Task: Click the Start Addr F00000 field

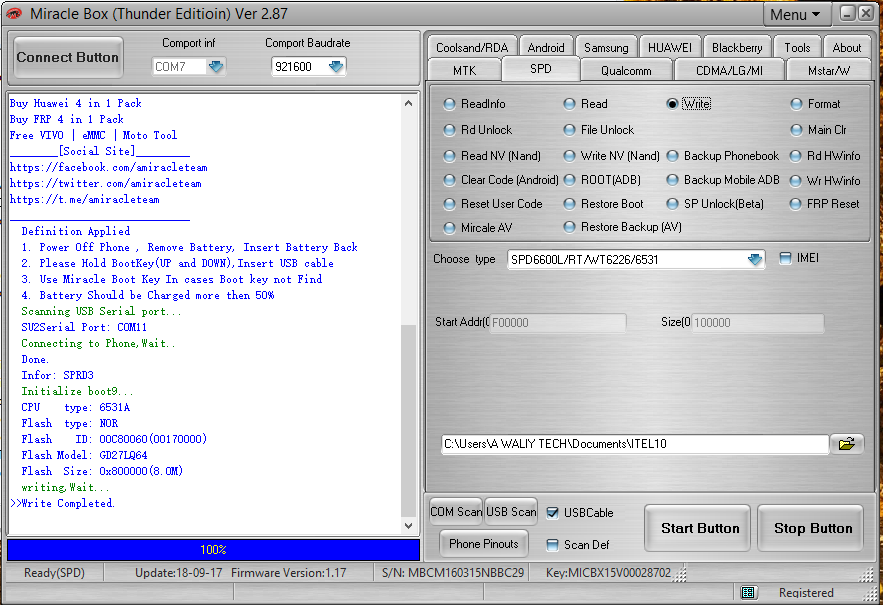Action: click(558, 323)
